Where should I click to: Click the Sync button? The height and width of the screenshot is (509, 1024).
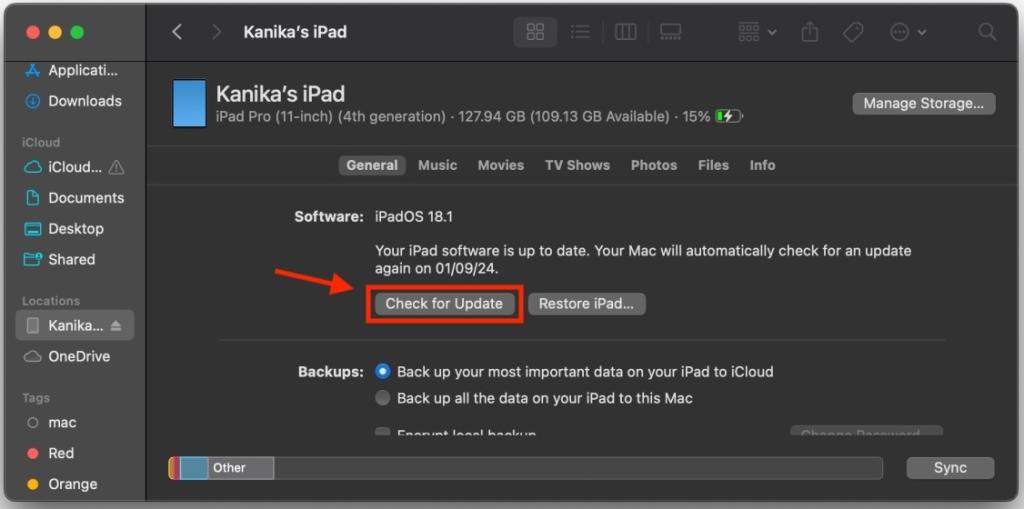pyautogui.click(x=950, y=468)
